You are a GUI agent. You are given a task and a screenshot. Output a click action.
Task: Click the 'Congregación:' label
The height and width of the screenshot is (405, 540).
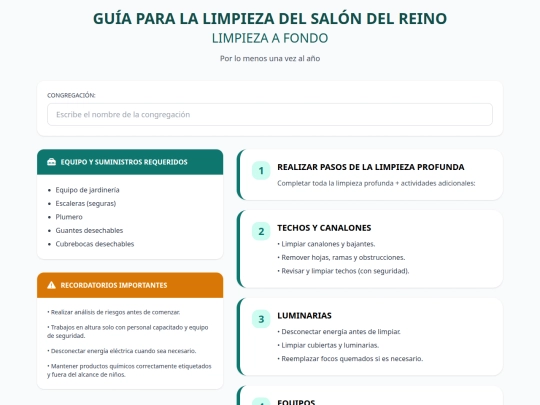click(71, 95)
